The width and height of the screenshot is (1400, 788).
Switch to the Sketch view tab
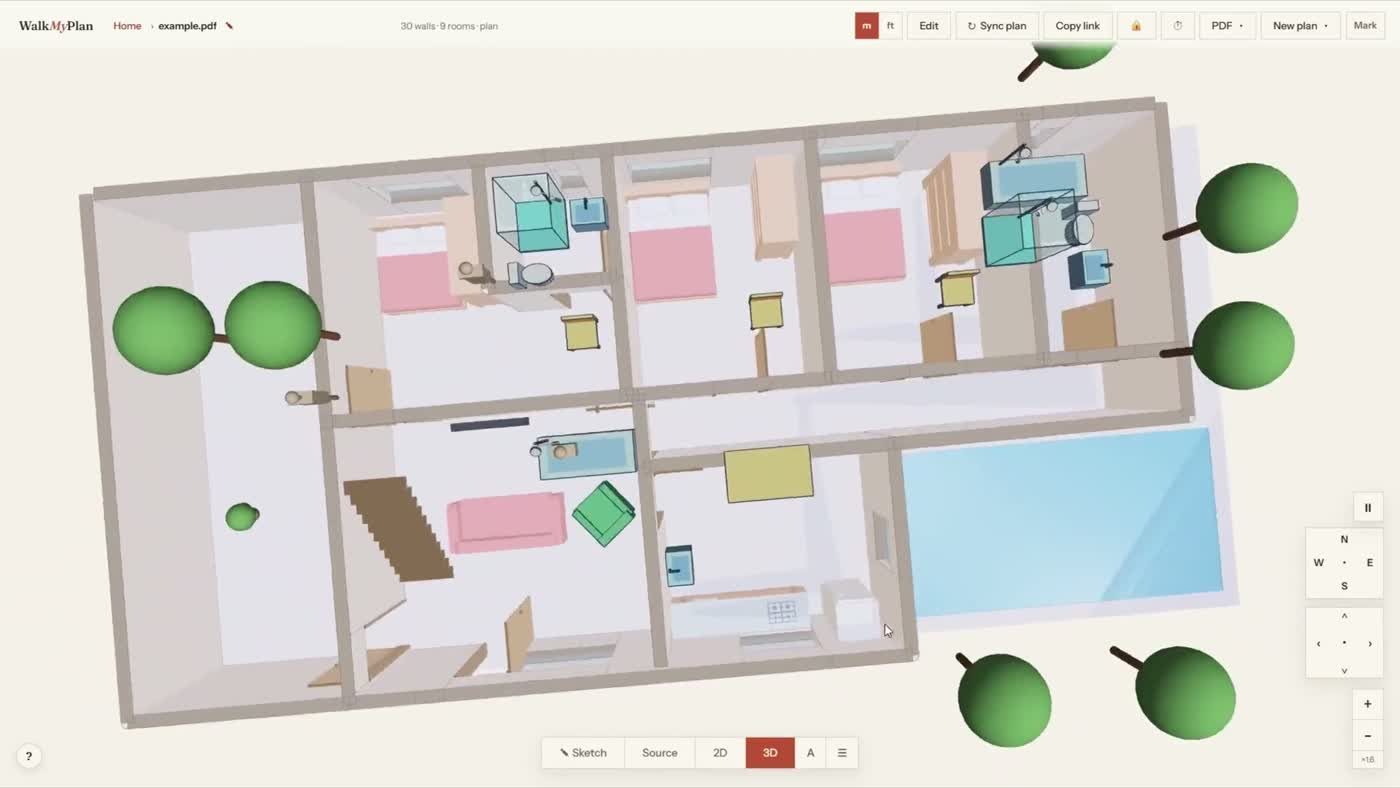coord(583,753)
